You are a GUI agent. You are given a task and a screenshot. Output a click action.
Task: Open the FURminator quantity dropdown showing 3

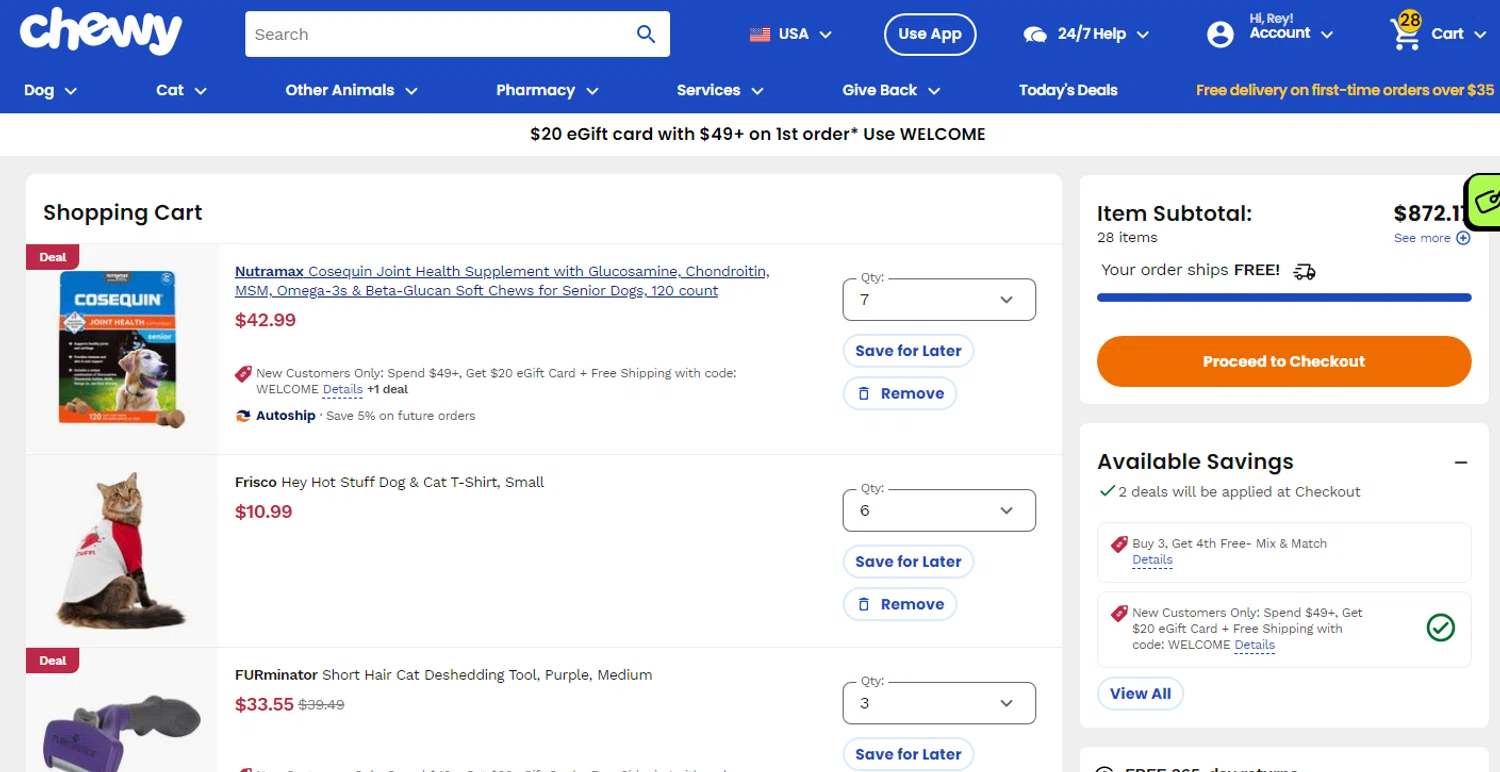[939, 703]
